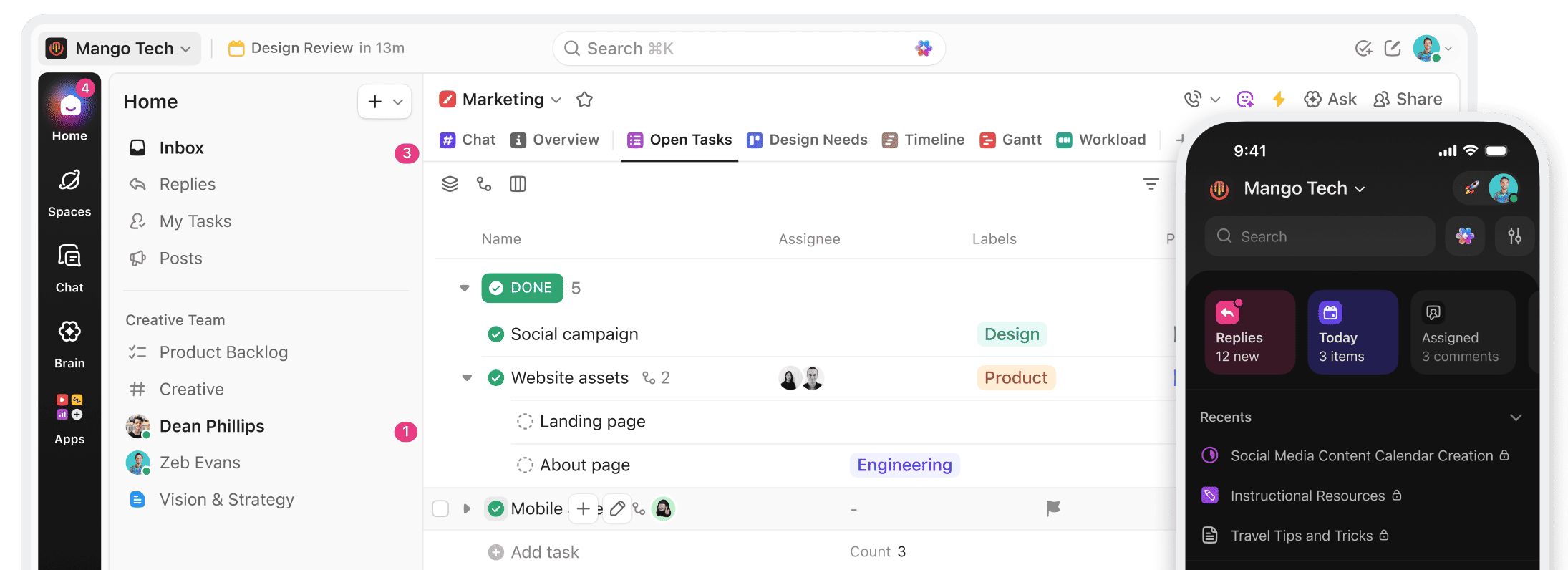
Task: Open Mango Tech dropdown on phone
Action: click(1305, 188)
